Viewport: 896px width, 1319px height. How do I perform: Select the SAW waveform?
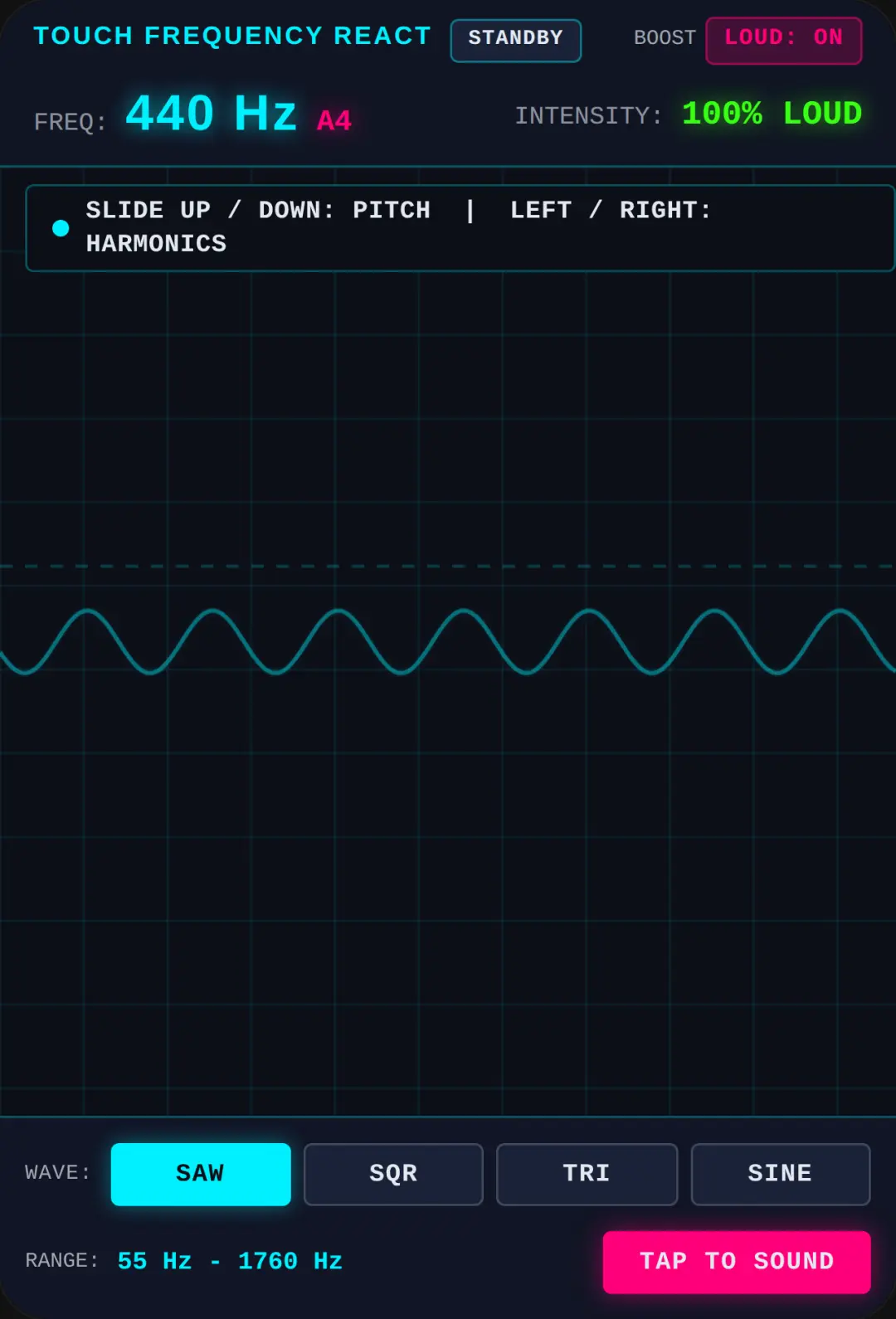point(201,1174)
